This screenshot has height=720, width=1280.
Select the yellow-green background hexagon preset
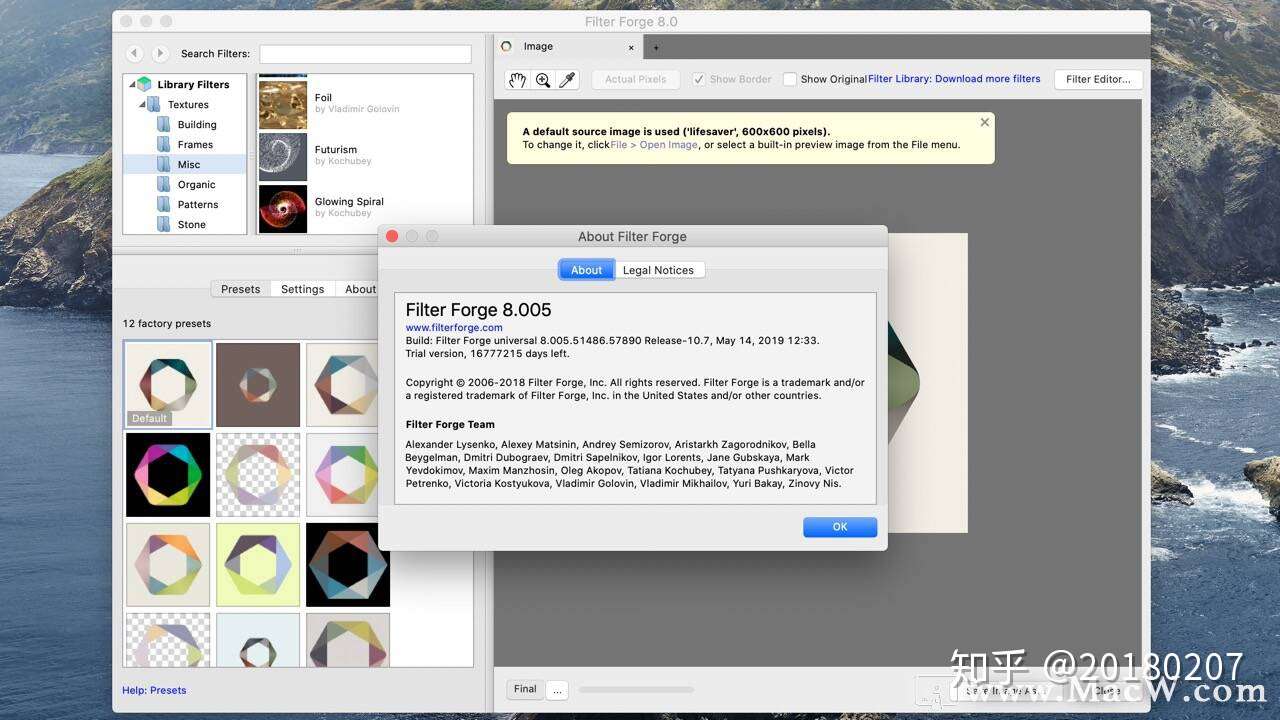[x=258, y=565]
